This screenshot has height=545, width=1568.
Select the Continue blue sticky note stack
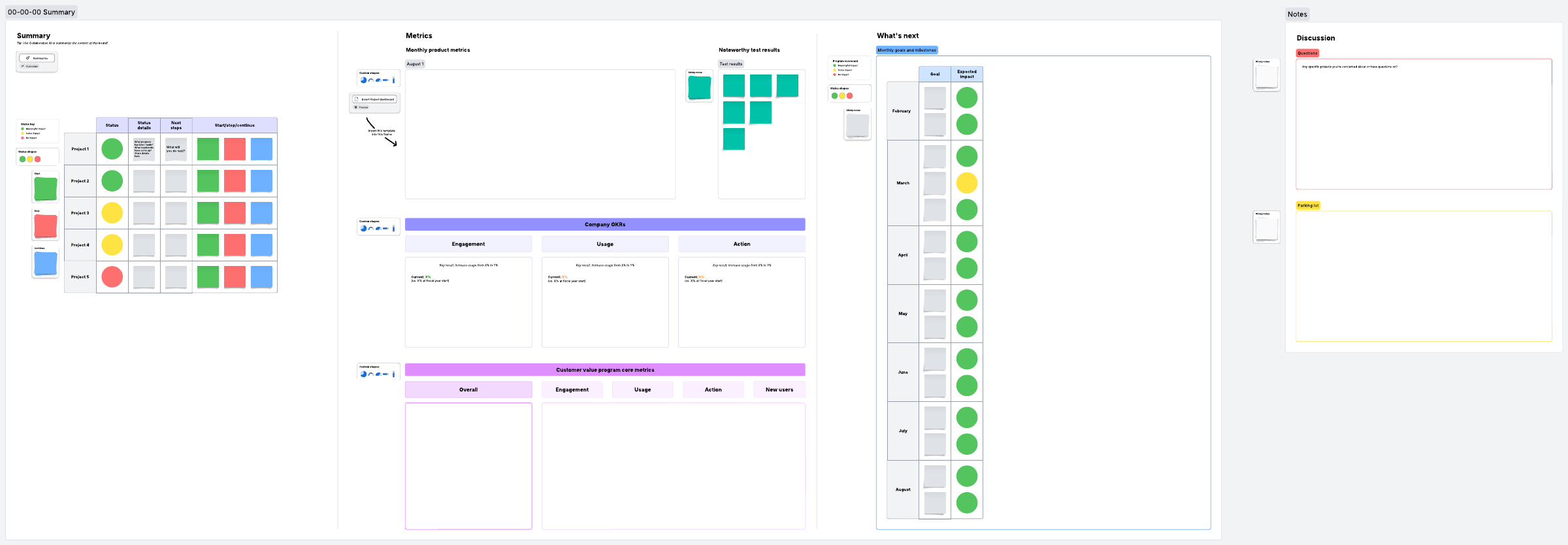(45, 262)
